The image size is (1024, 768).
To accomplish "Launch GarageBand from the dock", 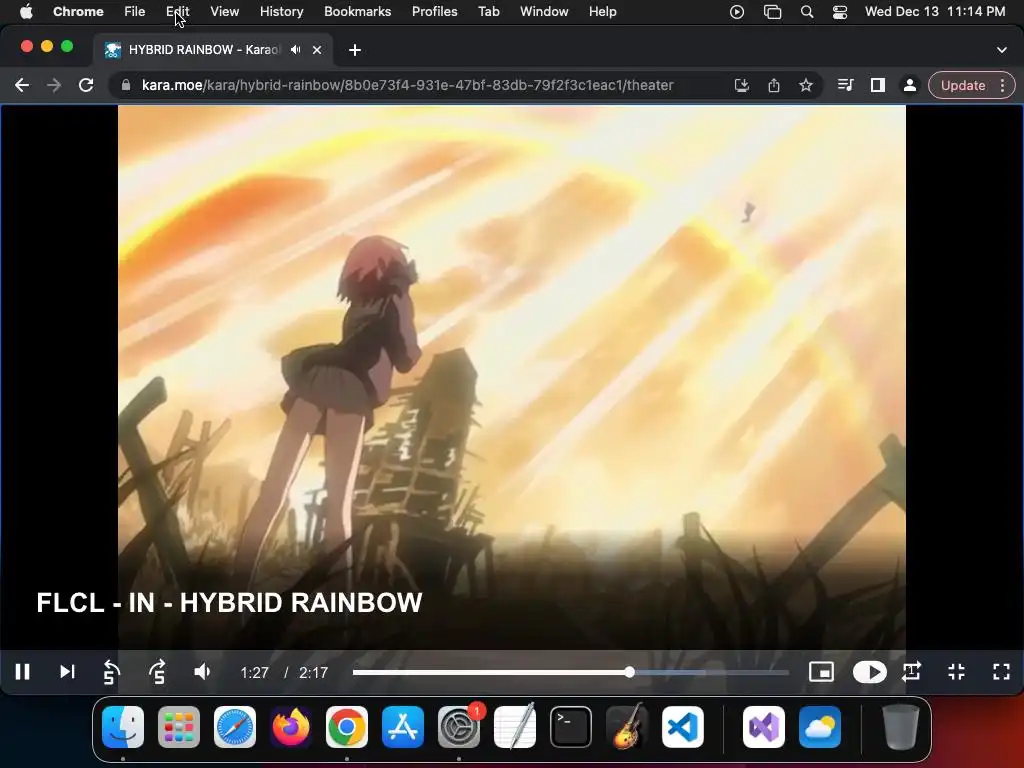I will pyautogui.click(x=627, y=727).
